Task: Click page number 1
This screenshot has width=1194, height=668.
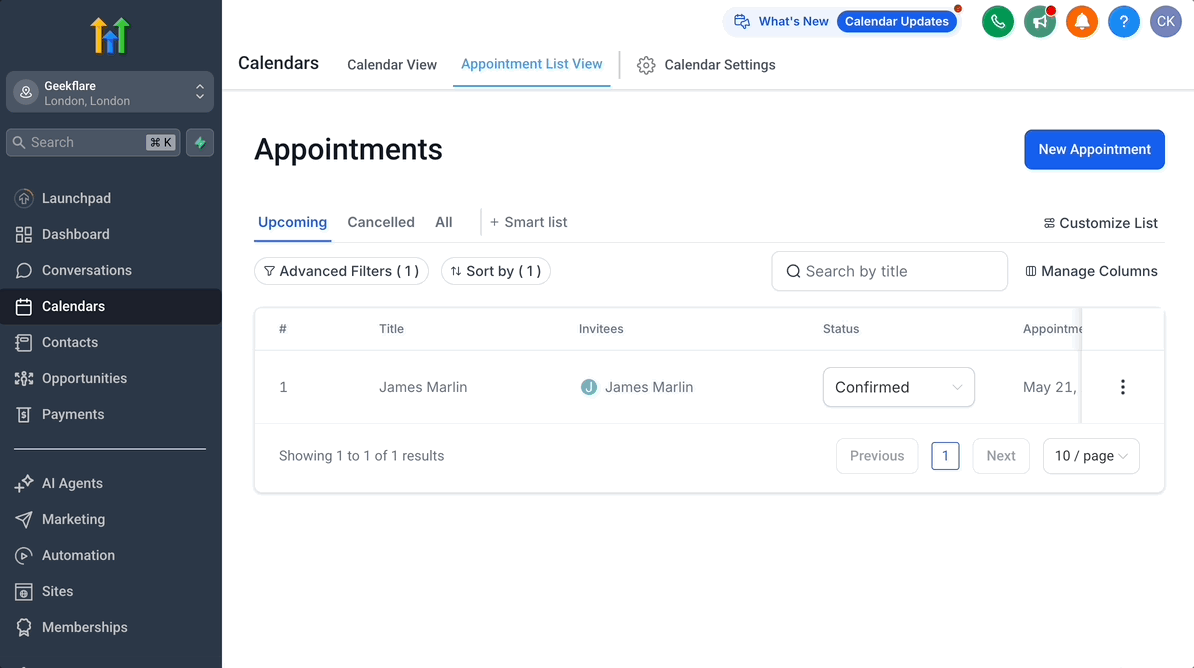Action: [945, 455]
